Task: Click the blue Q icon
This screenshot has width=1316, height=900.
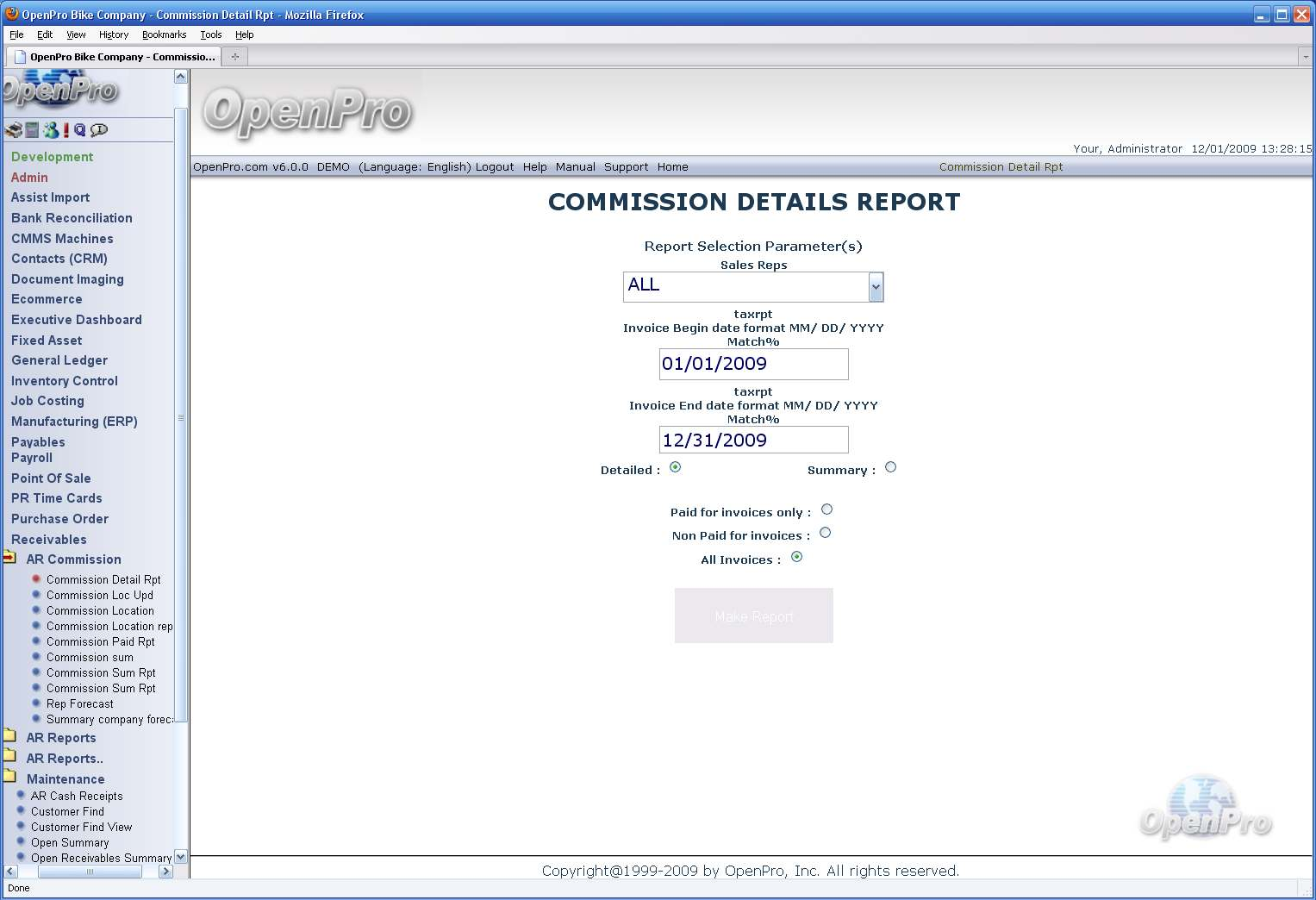Action: point(80,130)
